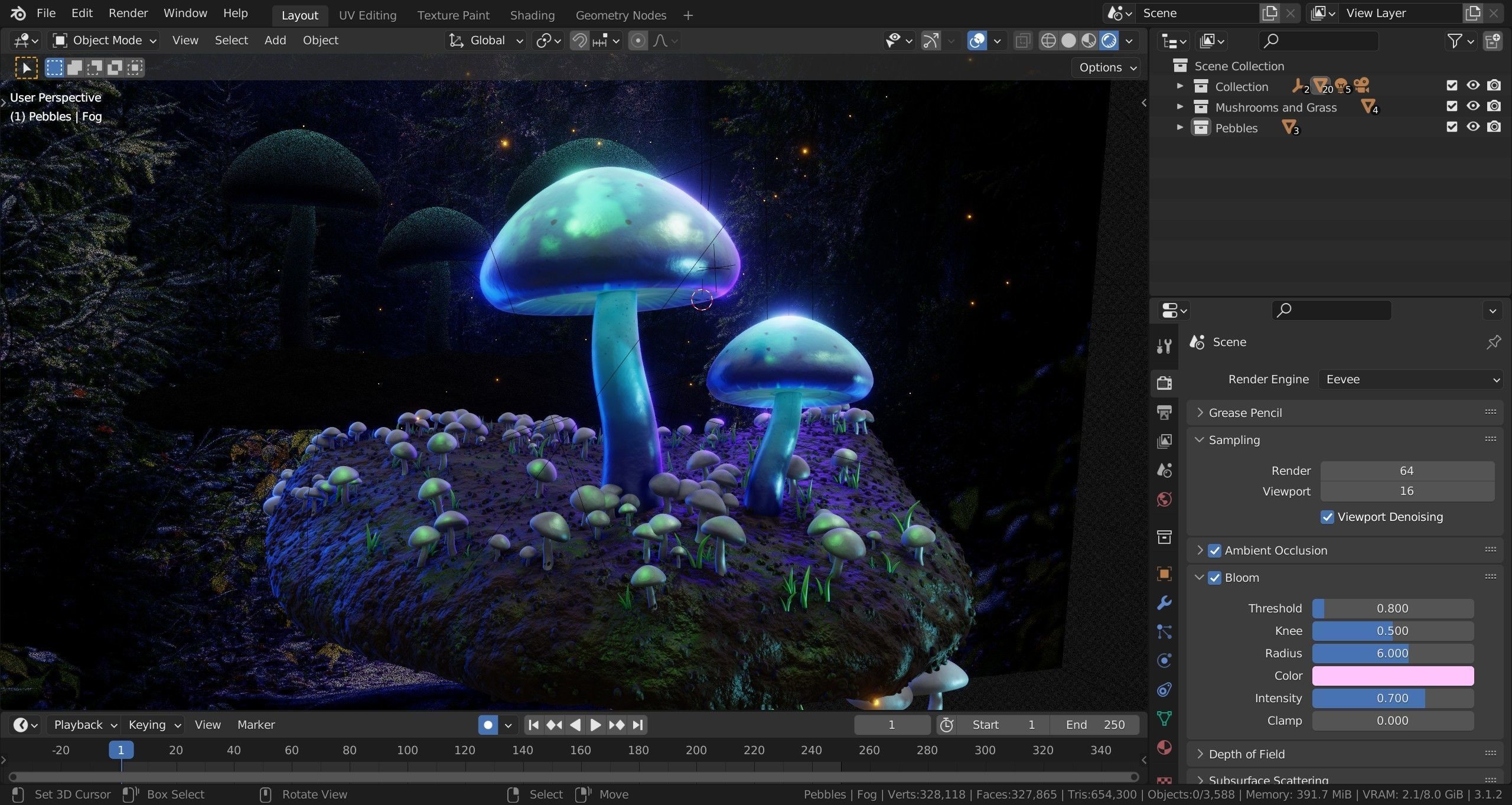This screenshot has height=805, width=1512.
Task: Toggle proportional editing button
Action: (x=638, y=41)
